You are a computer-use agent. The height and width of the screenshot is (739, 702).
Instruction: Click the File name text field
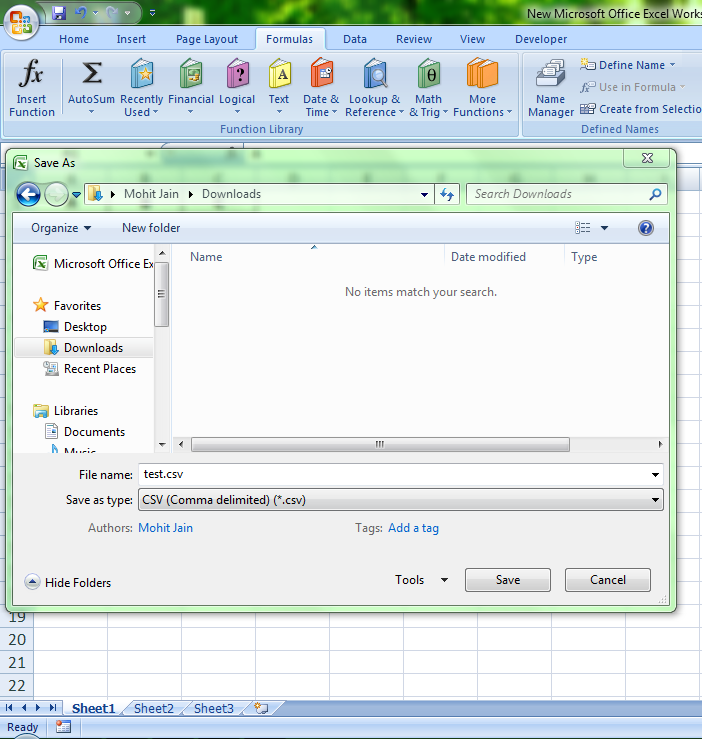click(401, 474)
